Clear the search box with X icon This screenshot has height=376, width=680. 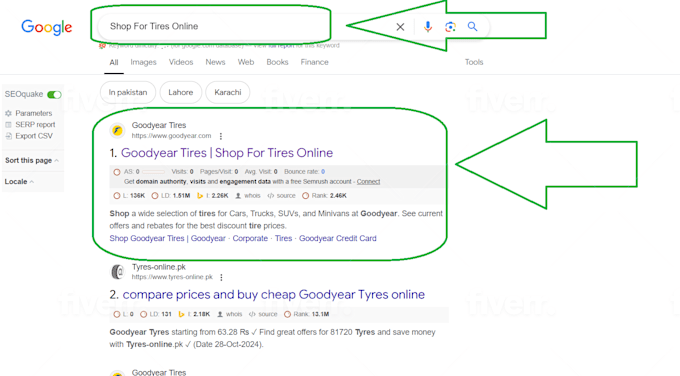pos(400,27)
